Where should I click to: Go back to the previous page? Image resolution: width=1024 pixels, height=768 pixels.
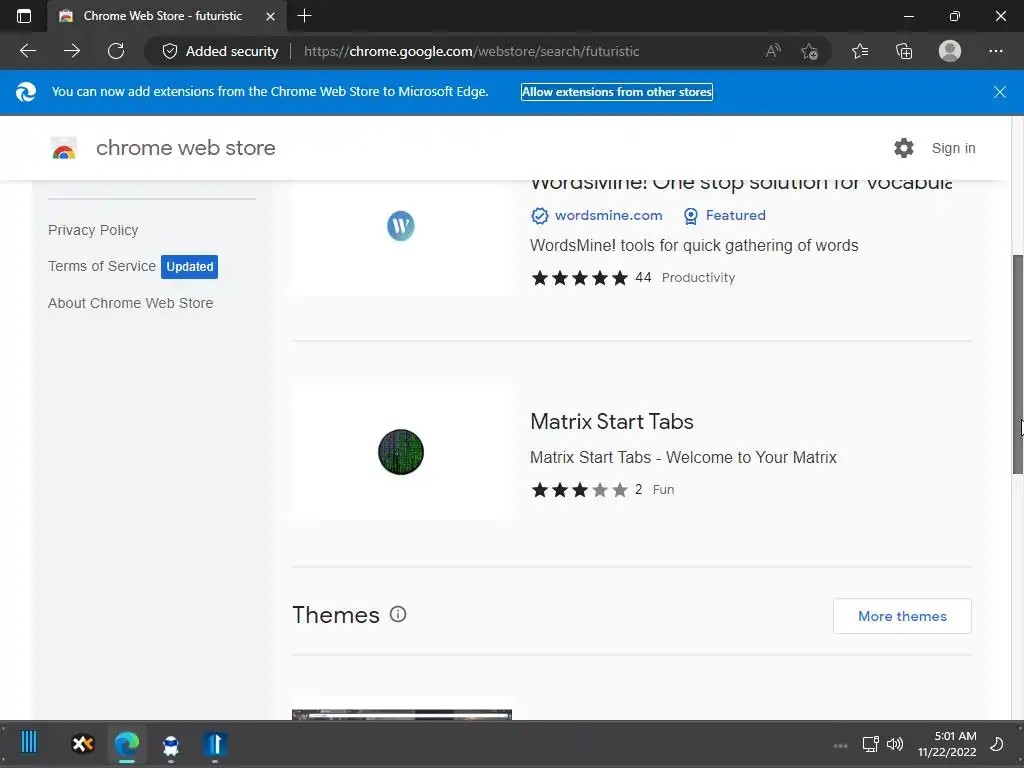click(x=27, y=51)
